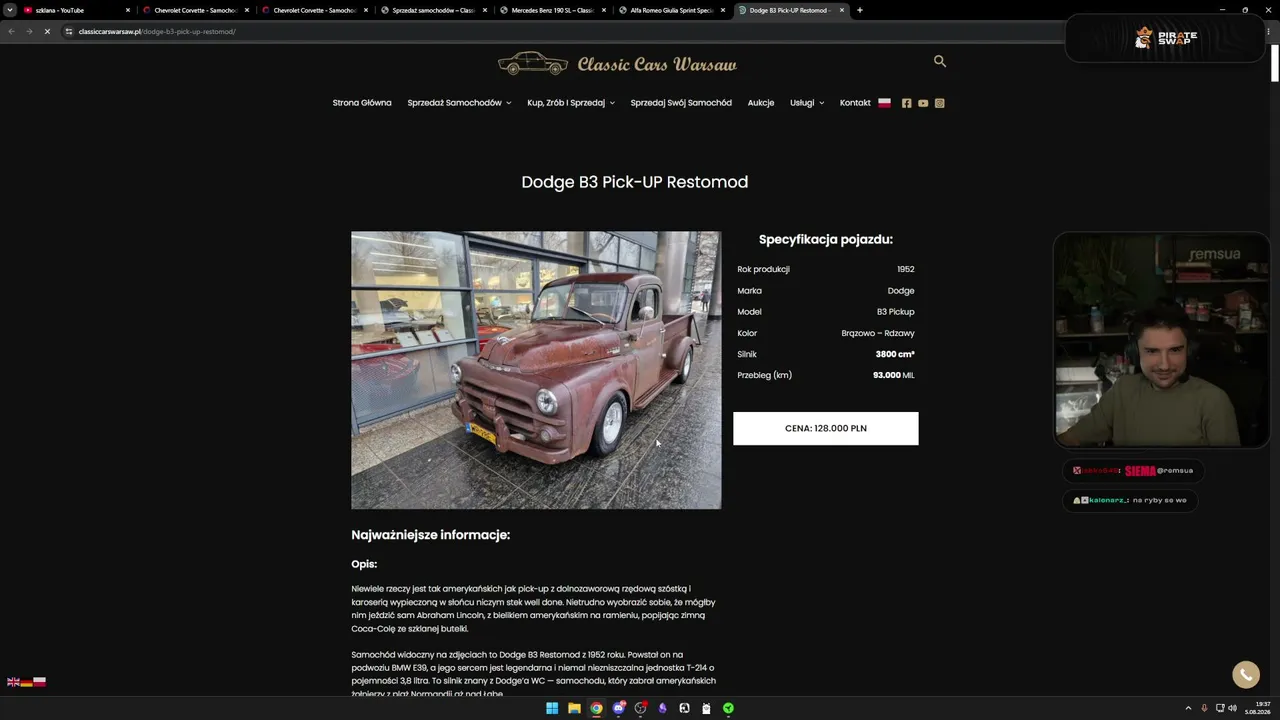Click the Specyfikacja pojazdu heading

coord(826,240)
